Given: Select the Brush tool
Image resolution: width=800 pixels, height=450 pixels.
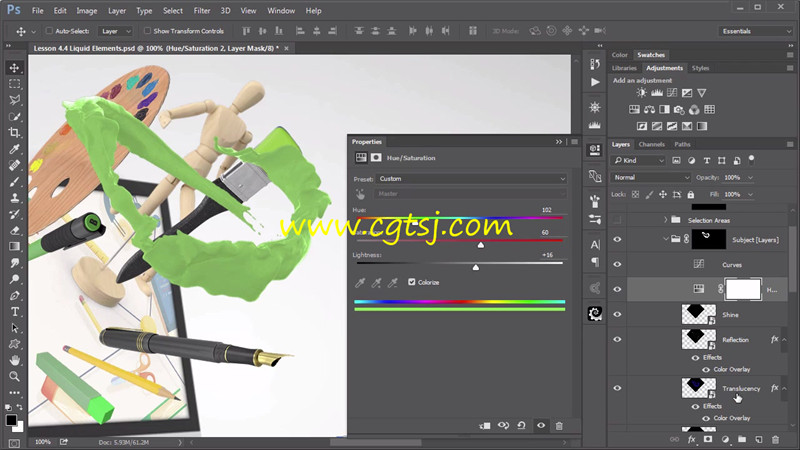Looking at the screenshot, I should 14,182.
